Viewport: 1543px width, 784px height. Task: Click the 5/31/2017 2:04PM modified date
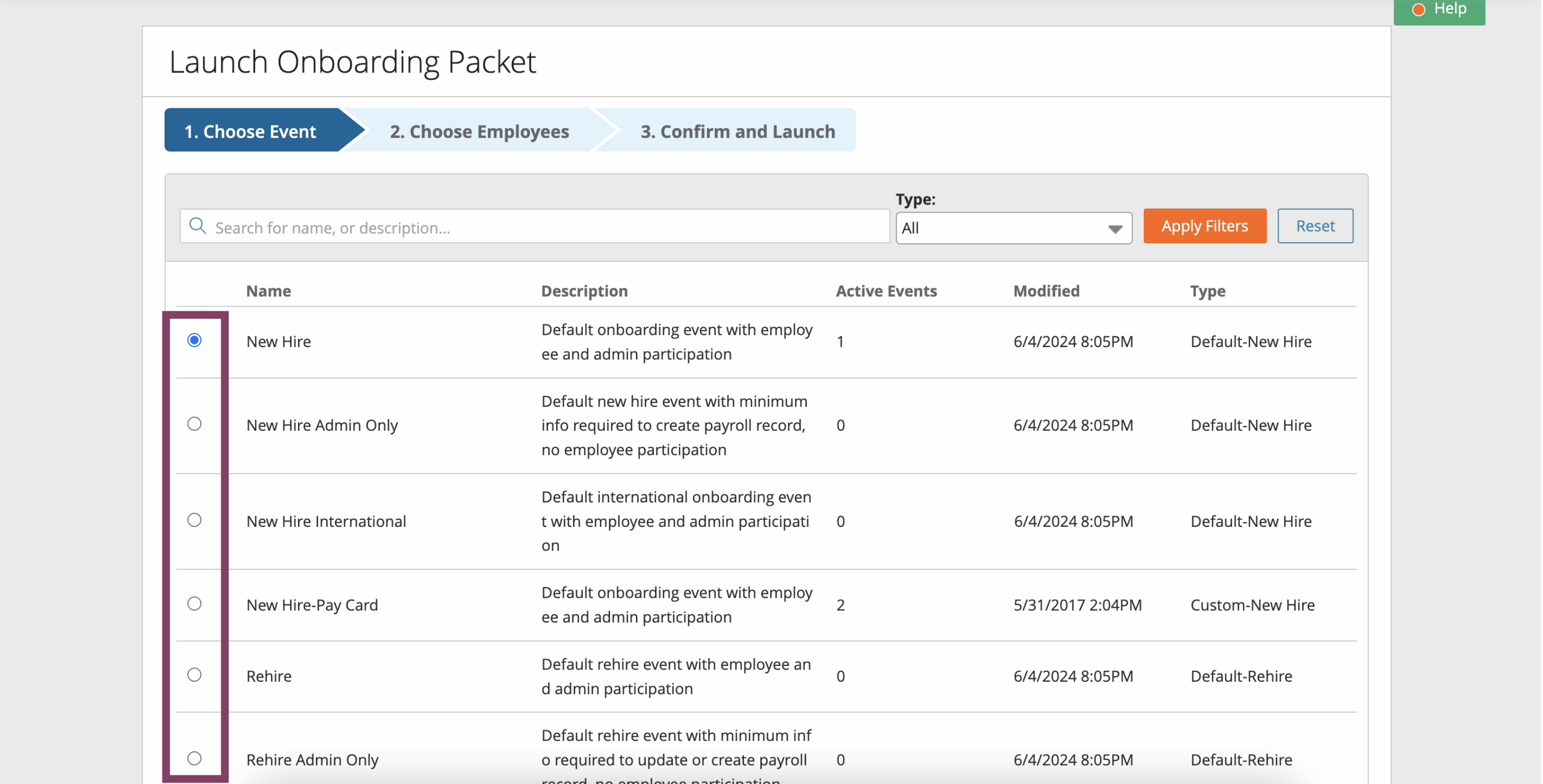click(1077, 605)
